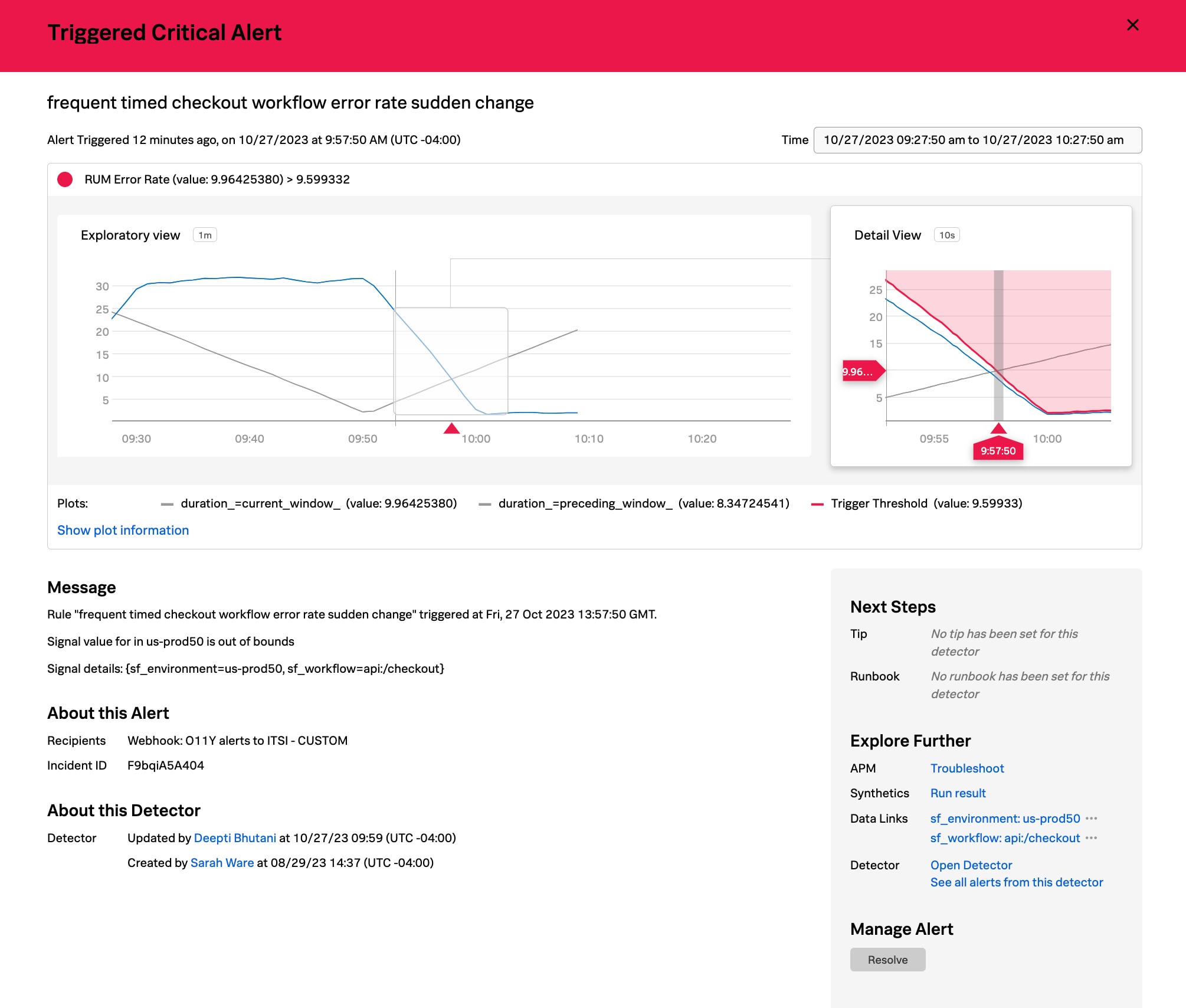The image size is (1186, 1008).
Task: Click the Resolve button
Action: [x=887, y=960]
